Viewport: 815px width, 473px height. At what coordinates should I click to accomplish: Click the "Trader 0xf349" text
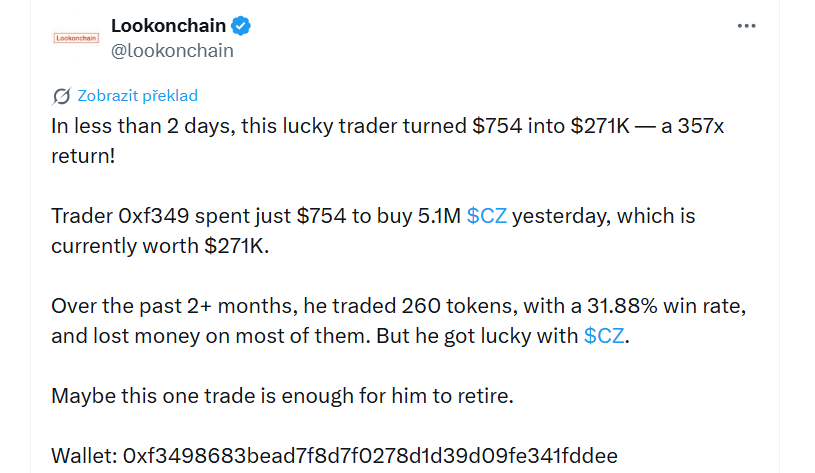tap(120, 216)
